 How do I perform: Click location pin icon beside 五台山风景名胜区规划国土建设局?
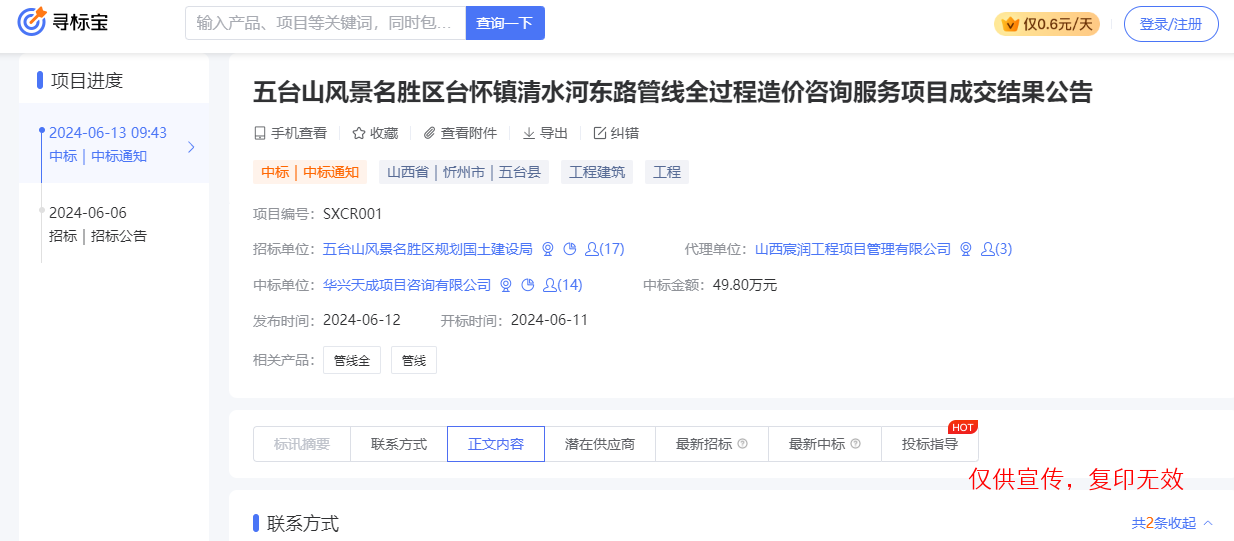[x=547, y=249]
